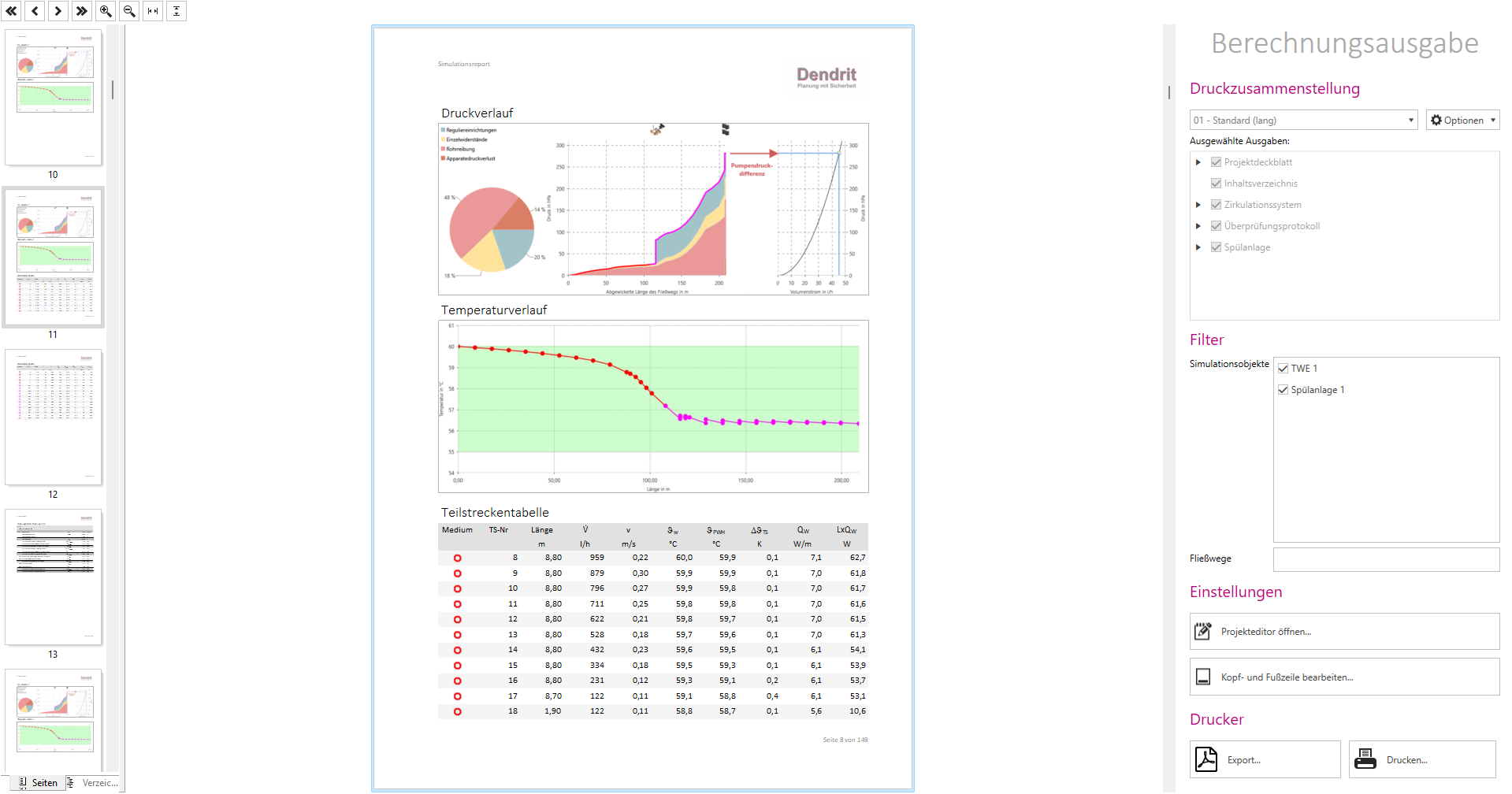Zoom in with the magnifier plus icon
This screenshot has width=1512, height=794.
pyautogui.click(x=106, y=11)
